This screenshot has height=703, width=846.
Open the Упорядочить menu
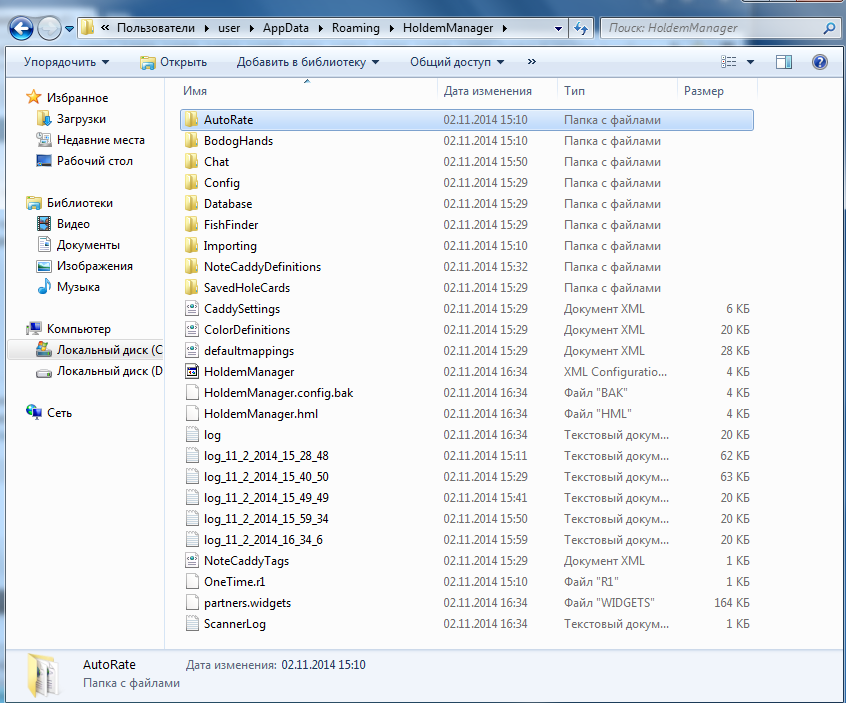tap(66, 62)
